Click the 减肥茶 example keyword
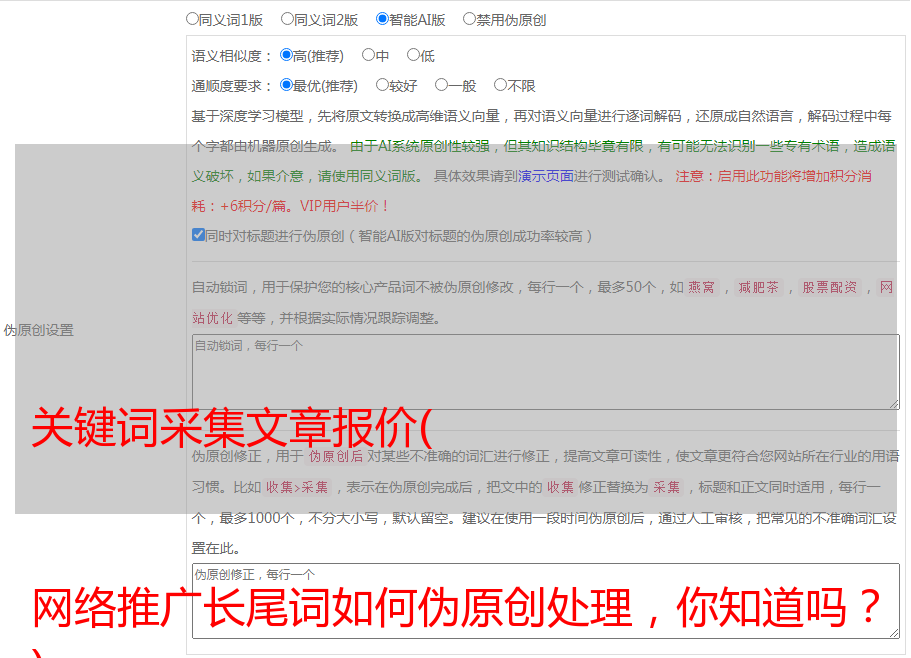Image resolution: width=911 pixels, height=658 pixels. point(758,287)
